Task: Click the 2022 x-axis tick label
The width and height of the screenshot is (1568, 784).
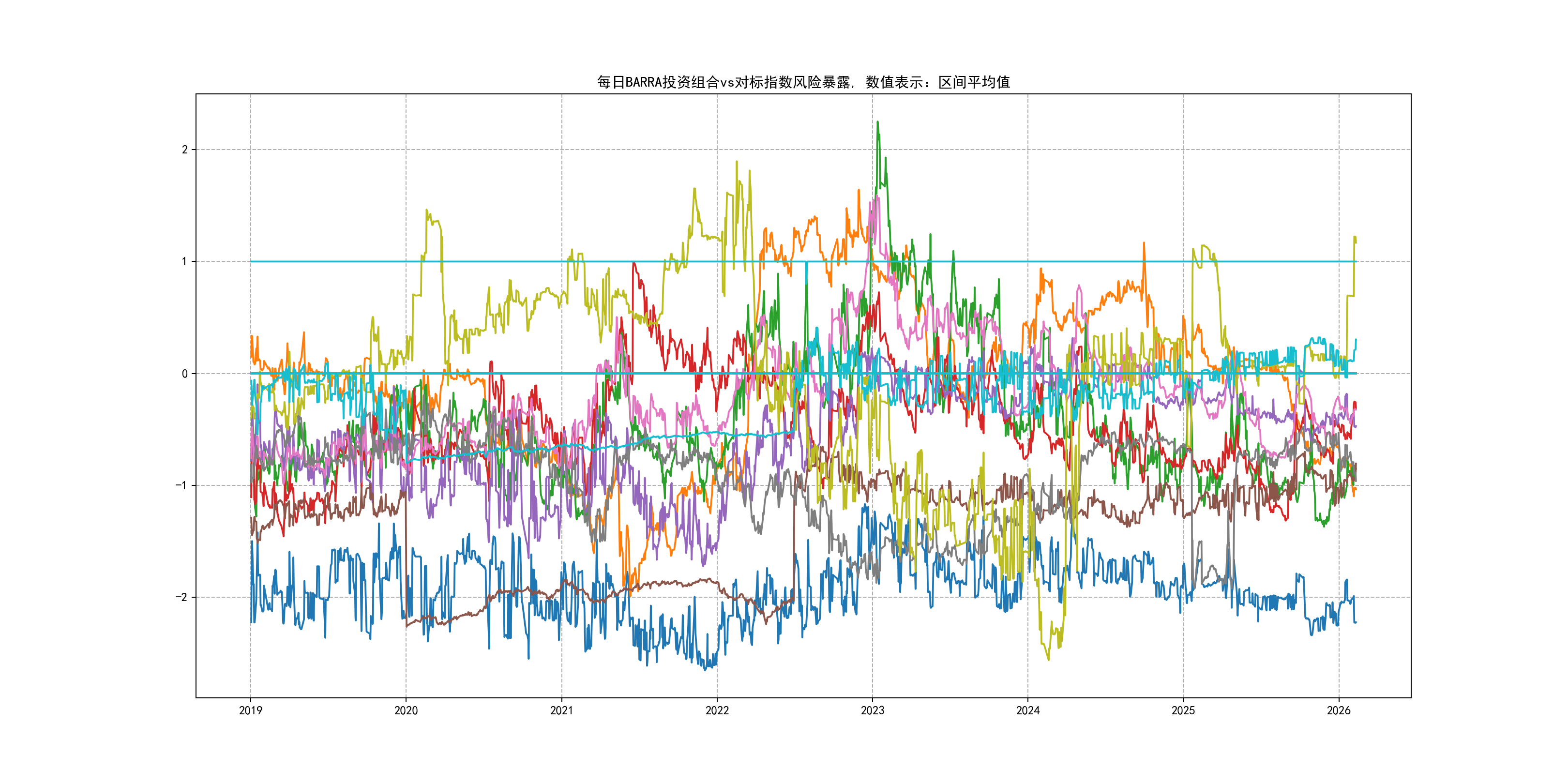Action: 717,710
